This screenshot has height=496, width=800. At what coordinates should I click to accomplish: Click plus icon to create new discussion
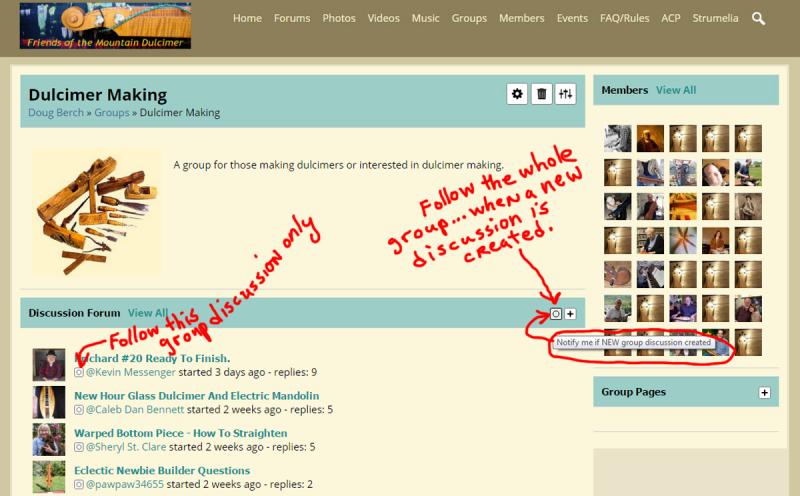tap(570, 314)
